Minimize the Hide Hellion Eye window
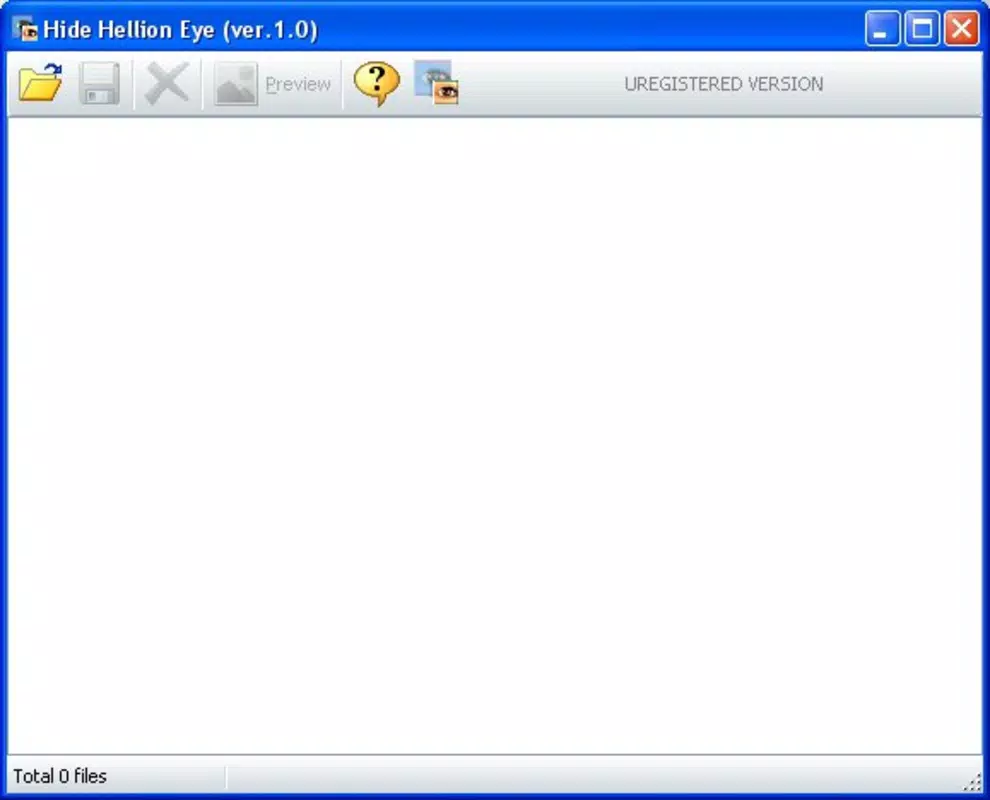Viewport: 990px width, 800px height. coord(882,28)
